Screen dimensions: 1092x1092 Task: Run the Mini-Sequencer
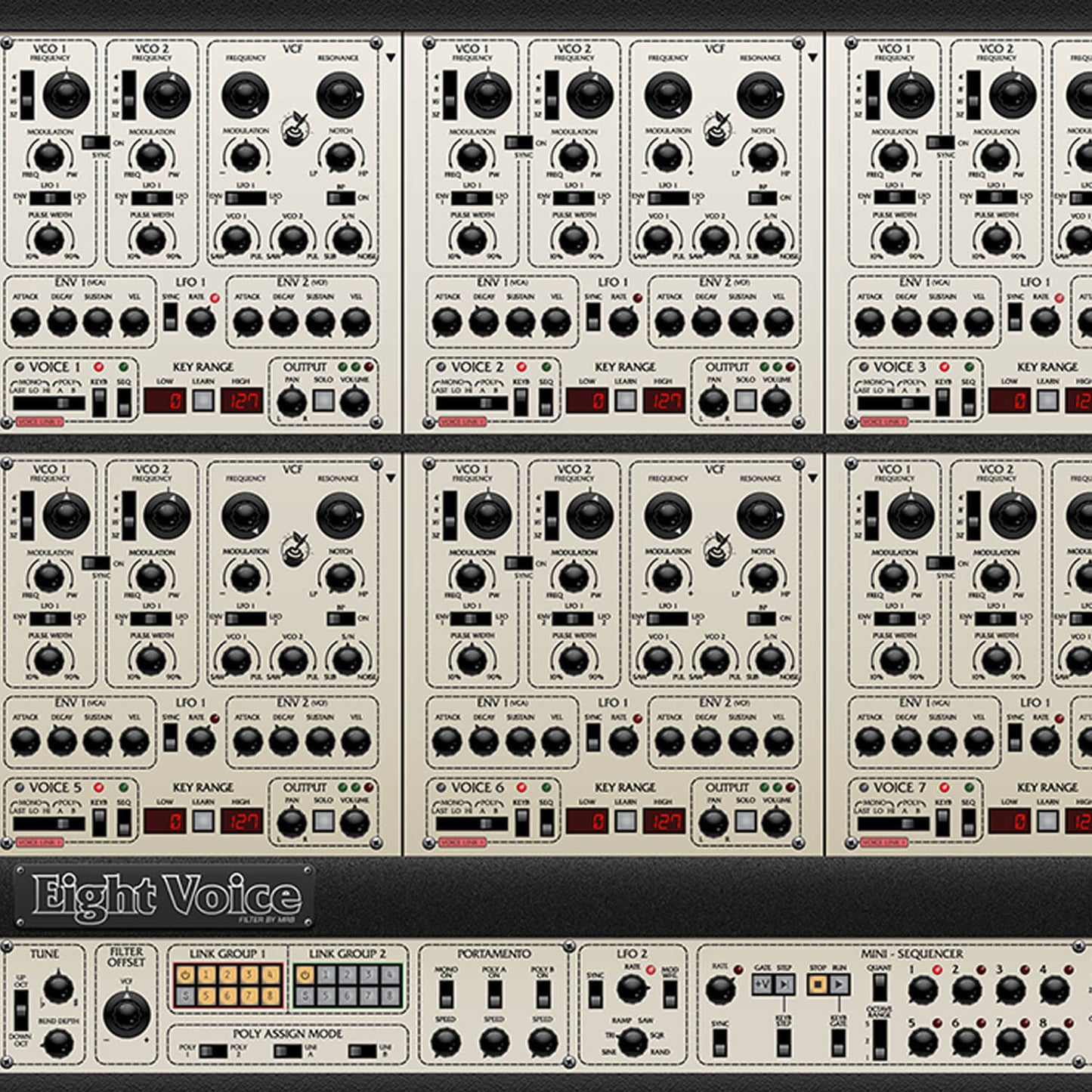point(840,984)
